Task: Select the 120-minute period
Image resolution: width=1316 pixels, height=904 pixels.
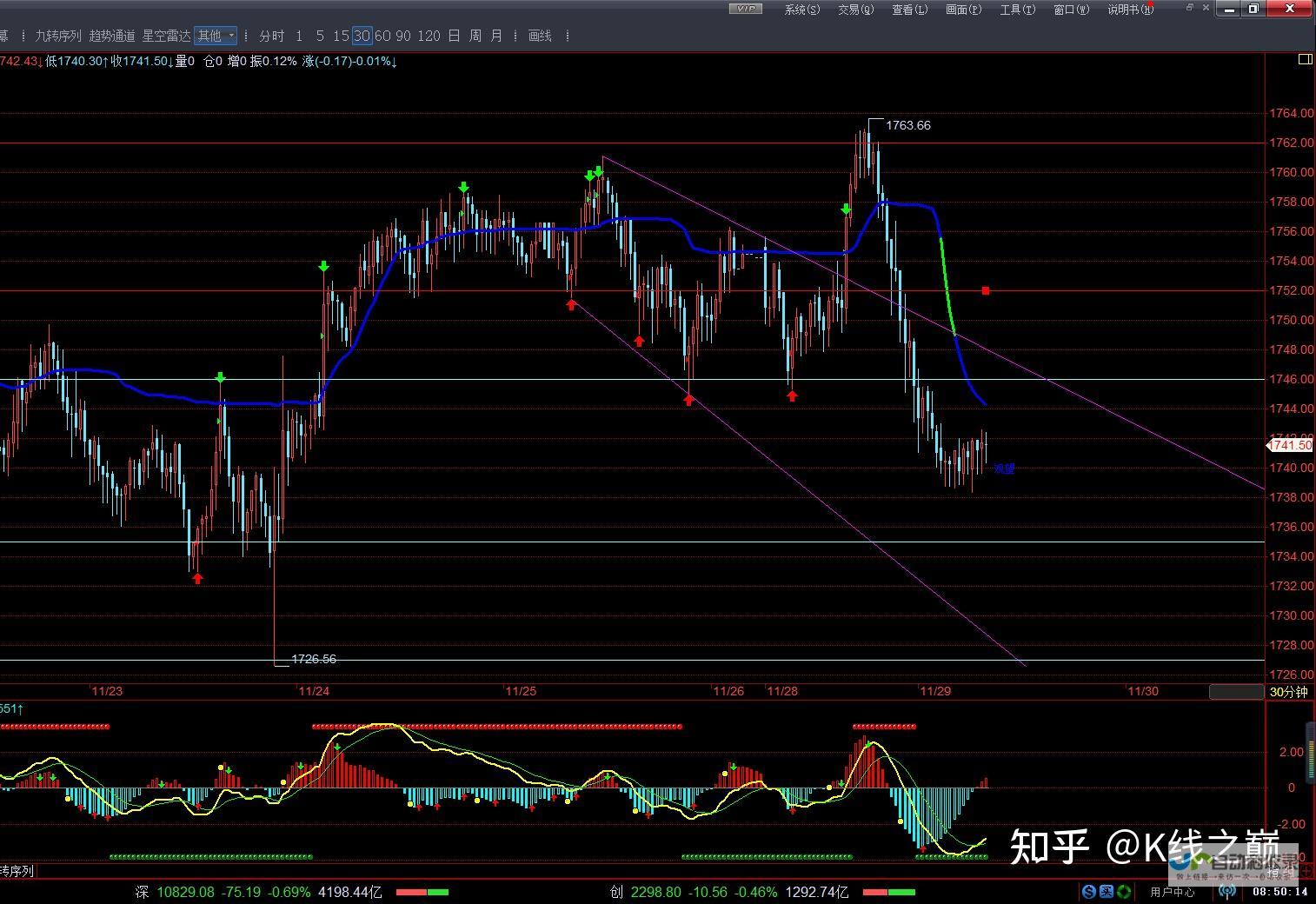Action: (x=429, y=36)
